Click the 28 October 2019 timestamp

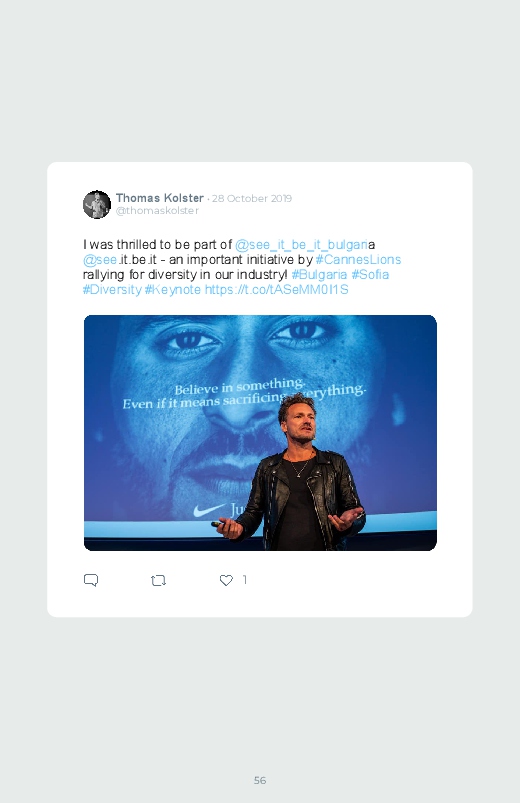coord(252,198)
